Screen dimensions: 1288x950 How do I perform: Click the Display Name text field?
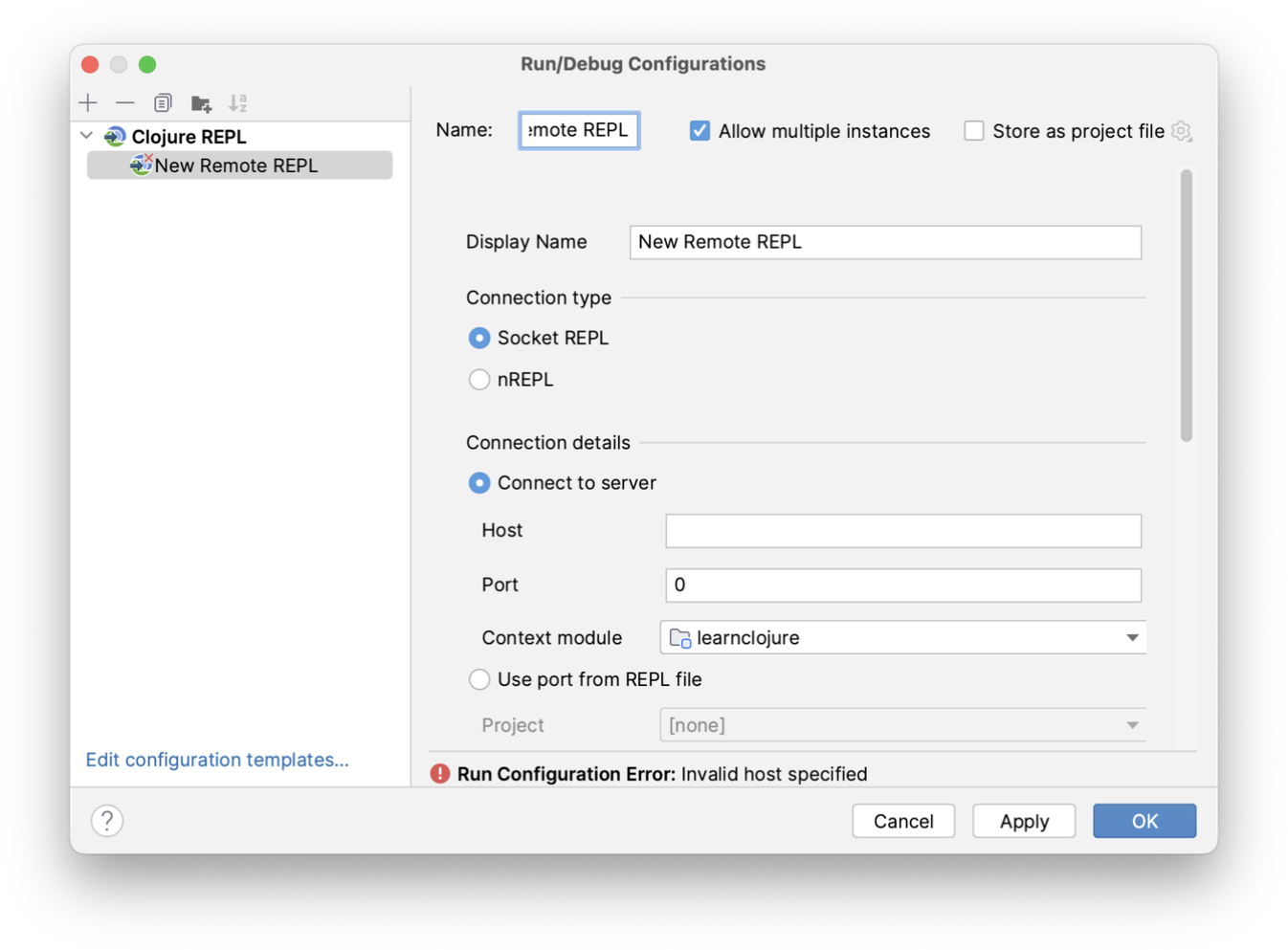pyautogui.click(x=885, y=242)
